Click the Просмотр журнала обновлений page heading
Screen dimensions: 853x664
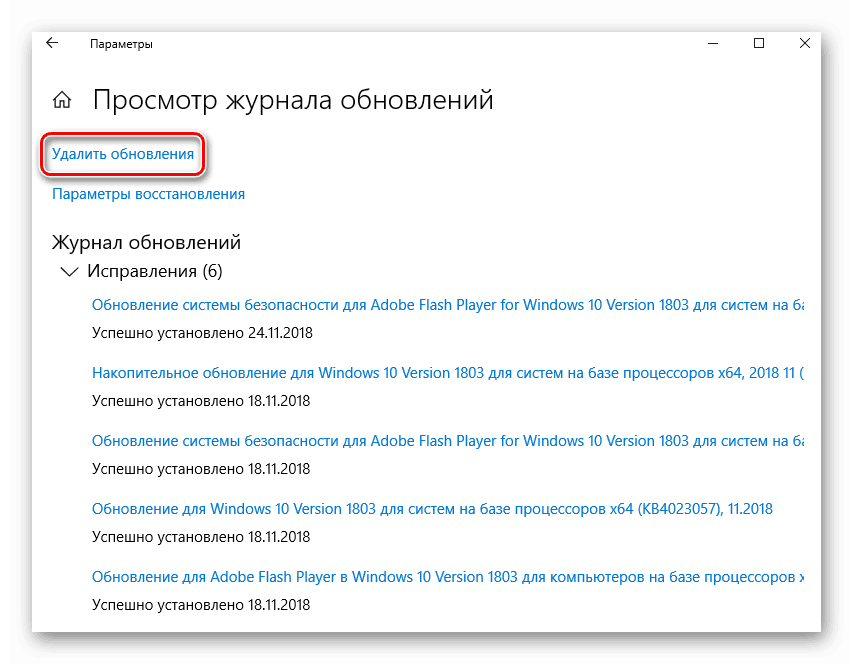(x=293, y=100)
